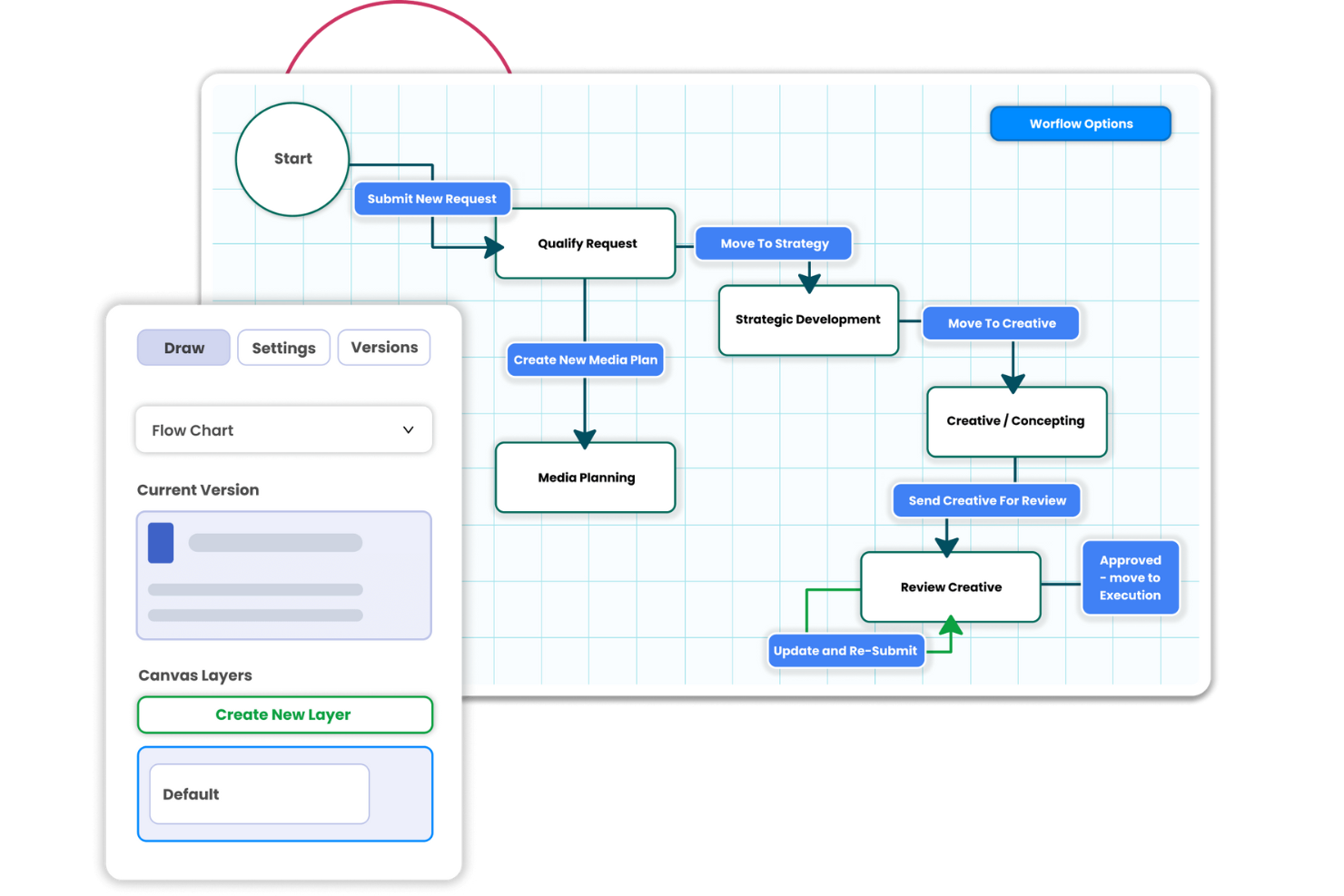Click the Send Creative For Review transition
1344x896 pixels.
click(987, 500)
